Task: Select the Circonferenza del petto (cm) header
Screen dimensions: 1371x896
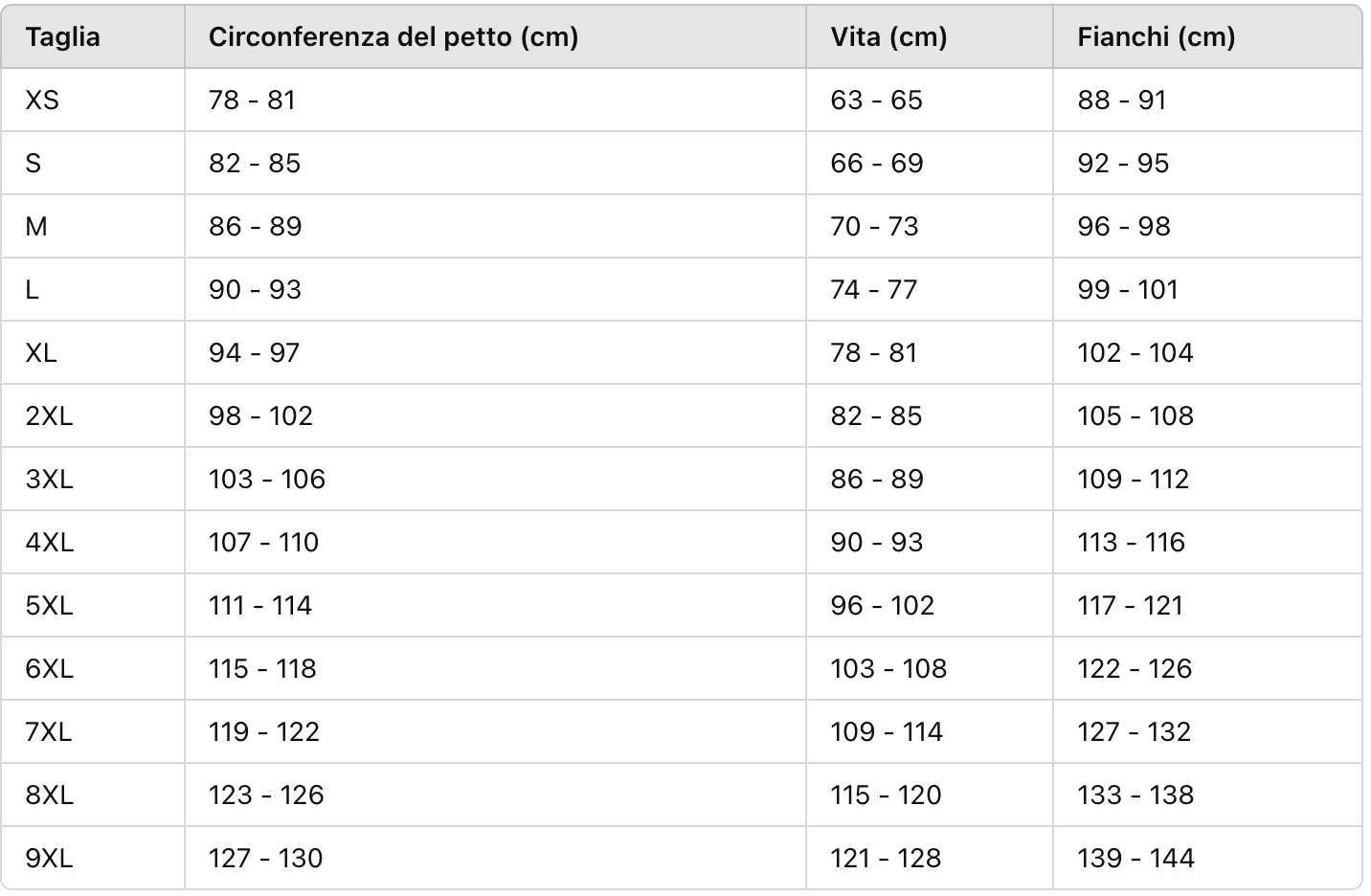Action: 393,36
